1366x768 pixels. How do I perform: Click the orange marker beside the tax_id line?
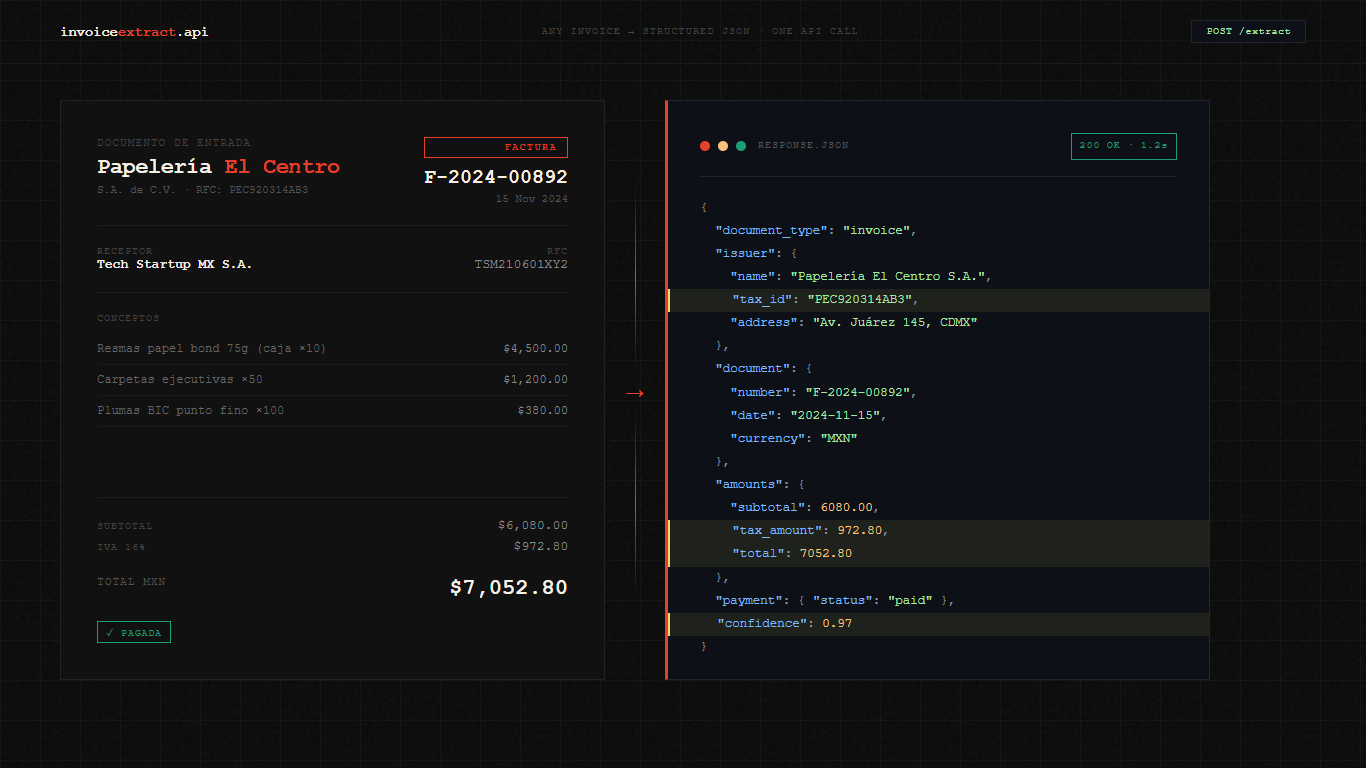(670, 300)
